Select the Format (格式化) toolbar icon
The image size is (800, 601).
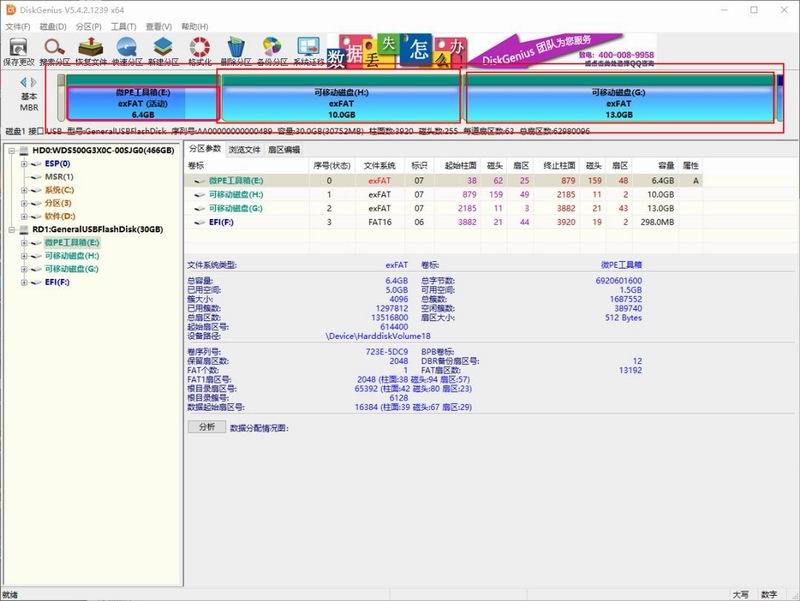[x=199, y=51]
